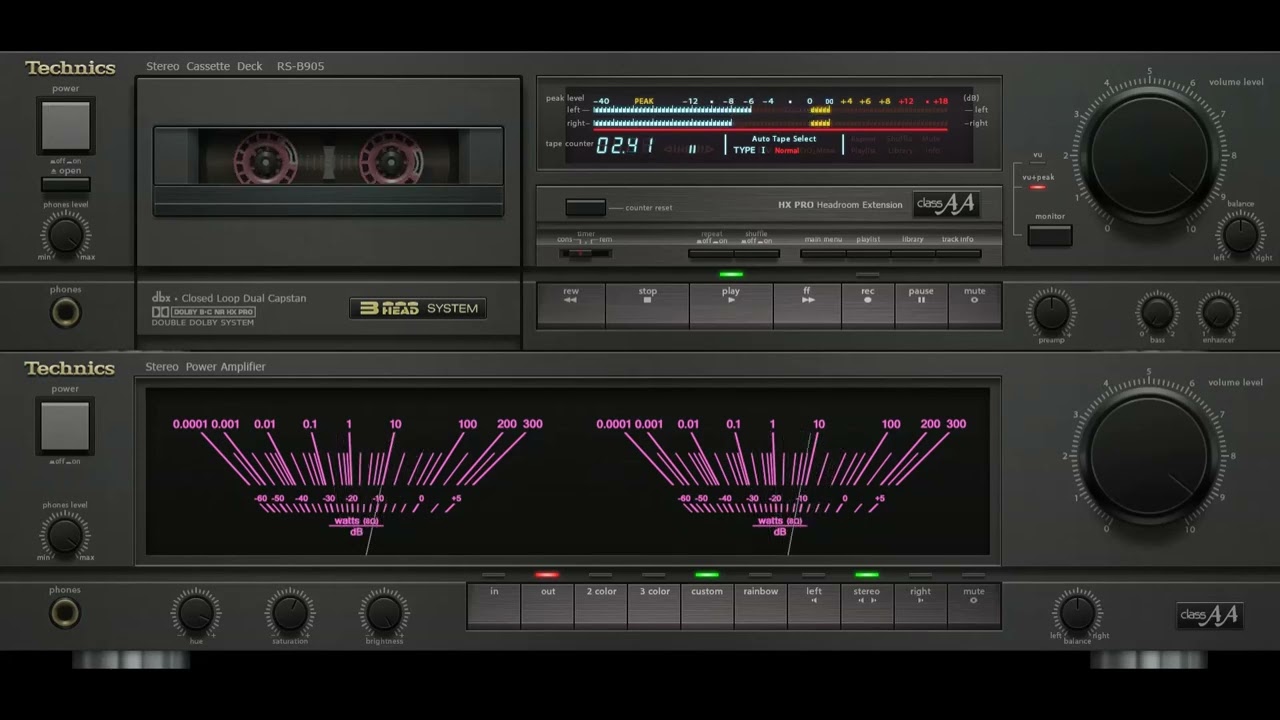Click the enhancer knob

(x=1218, y=313)
